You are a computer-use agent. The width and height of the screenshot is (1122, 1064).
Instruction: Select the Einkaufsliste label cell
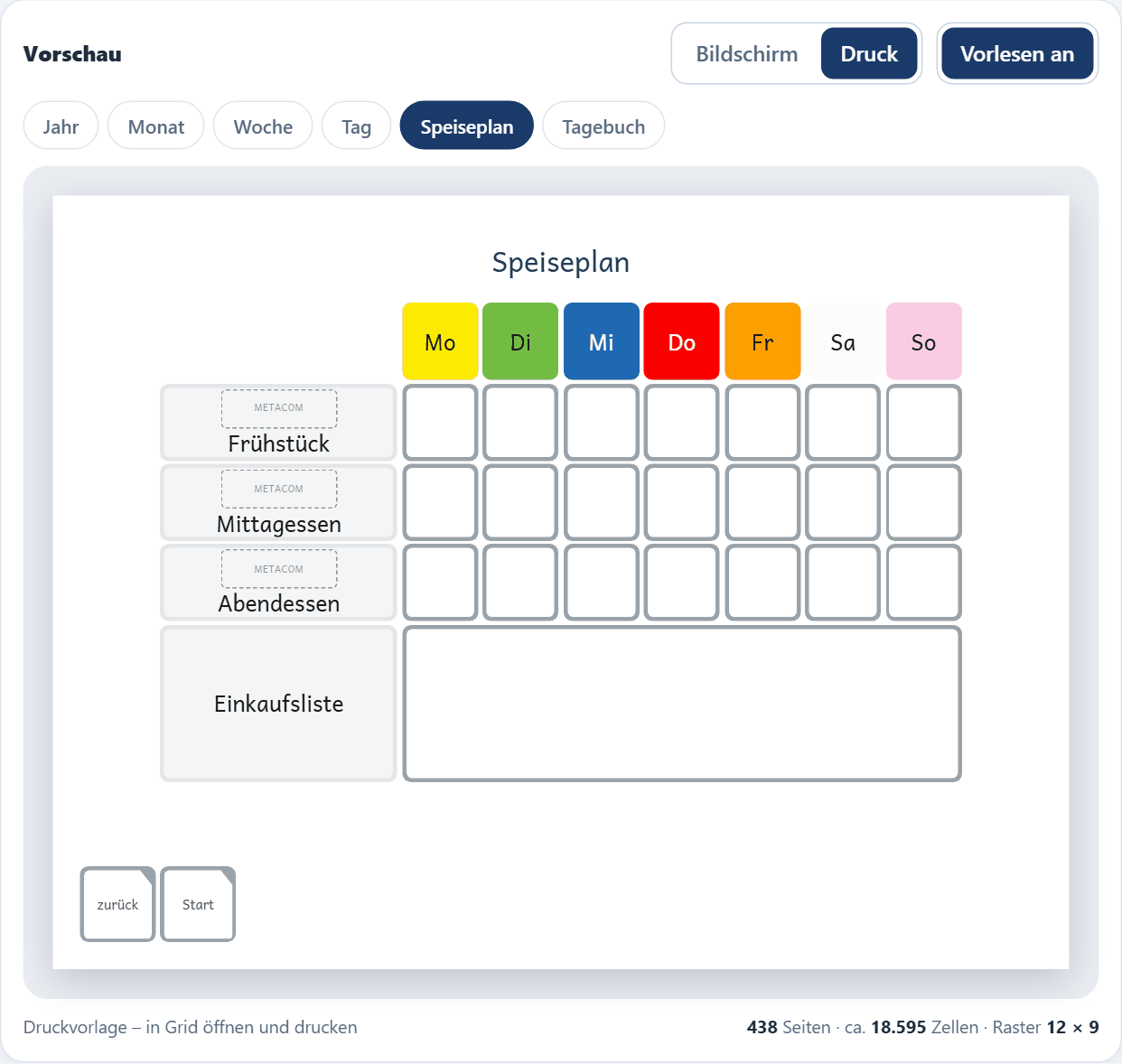[278, 704]
